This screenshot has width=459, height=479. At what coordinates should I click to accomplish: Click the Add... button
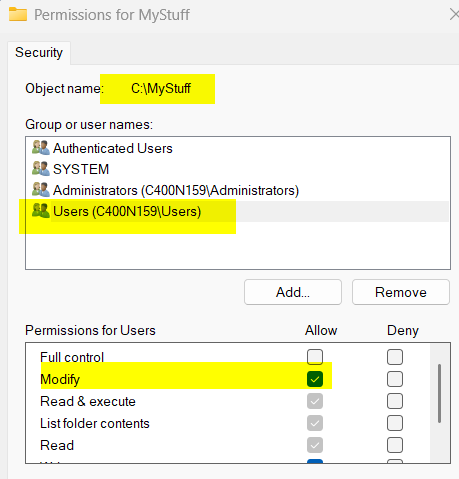[x=293, y=292]
